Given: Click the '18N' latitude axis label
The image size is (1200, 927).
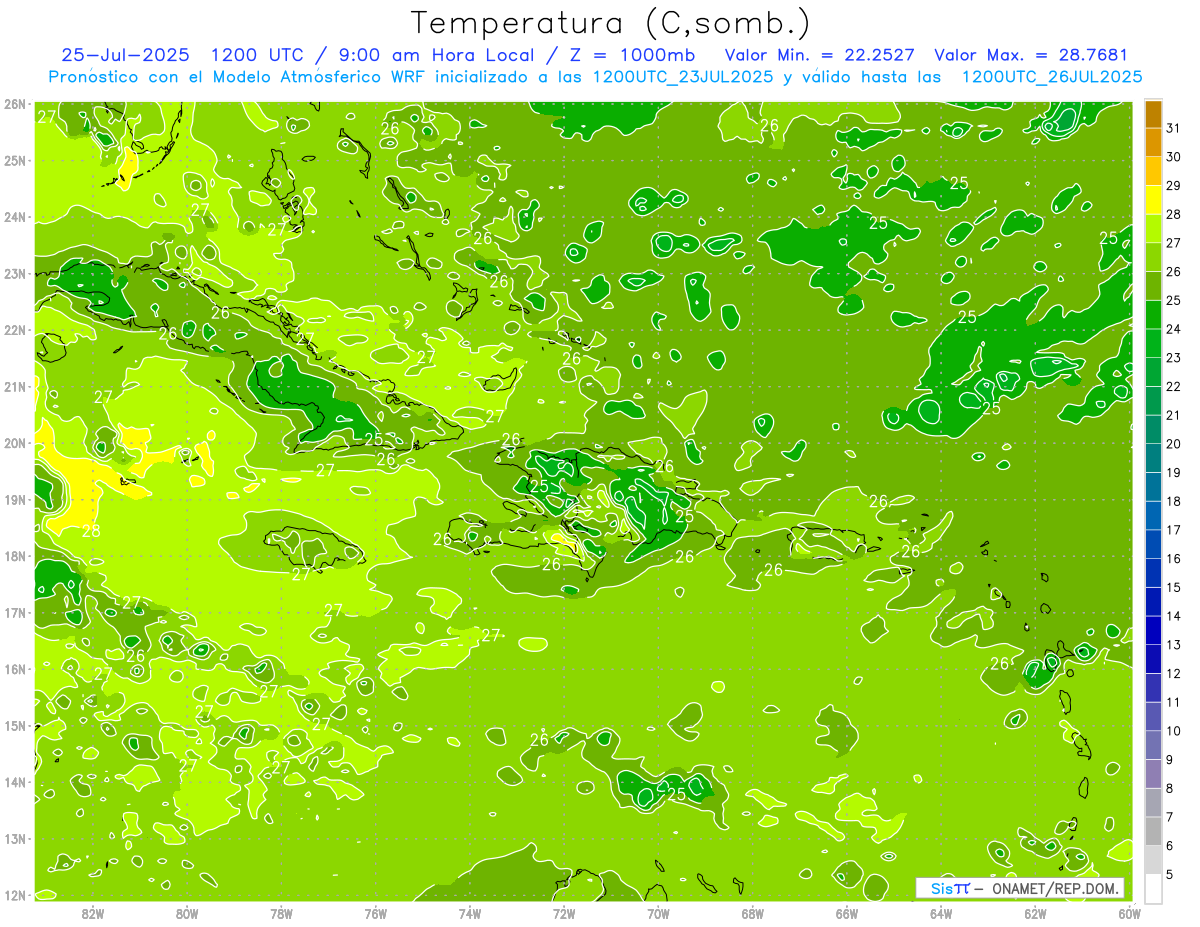Looking at the screenshot, I should point(14,556).
